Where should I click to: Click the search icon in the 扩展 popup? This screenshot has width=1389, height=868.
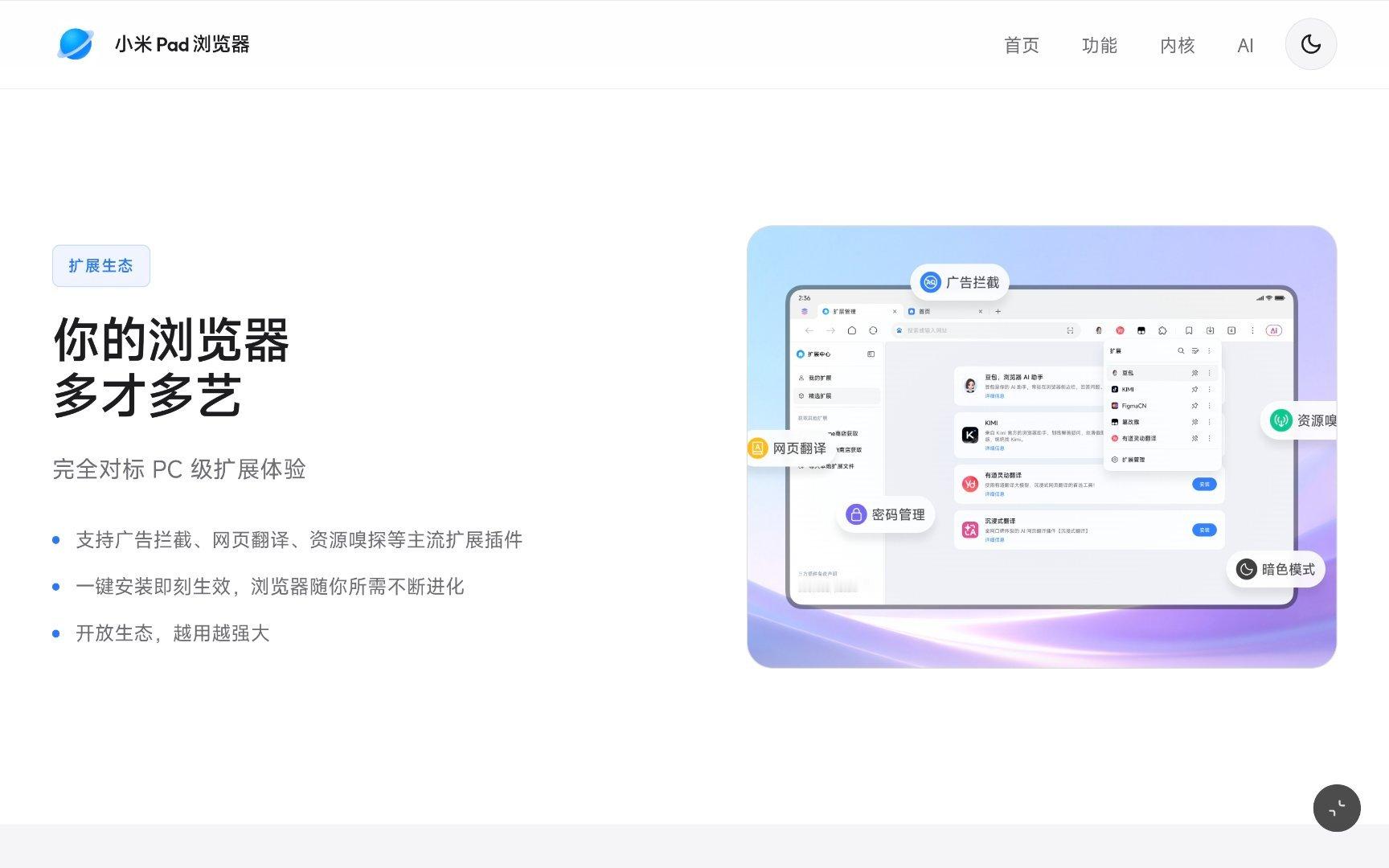point(1181,351)
